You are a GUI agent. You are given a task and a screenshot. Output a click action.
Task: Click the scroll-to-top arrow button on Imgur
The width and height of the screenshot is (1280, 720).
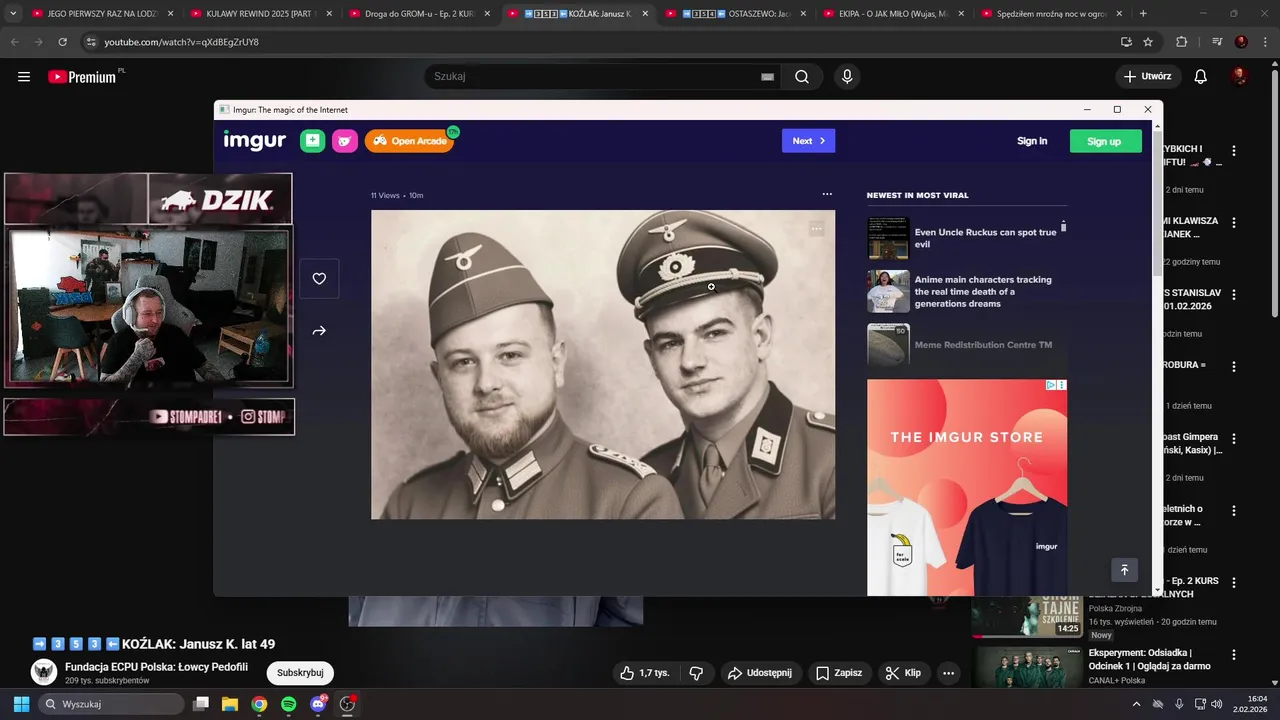(1124, 570)
